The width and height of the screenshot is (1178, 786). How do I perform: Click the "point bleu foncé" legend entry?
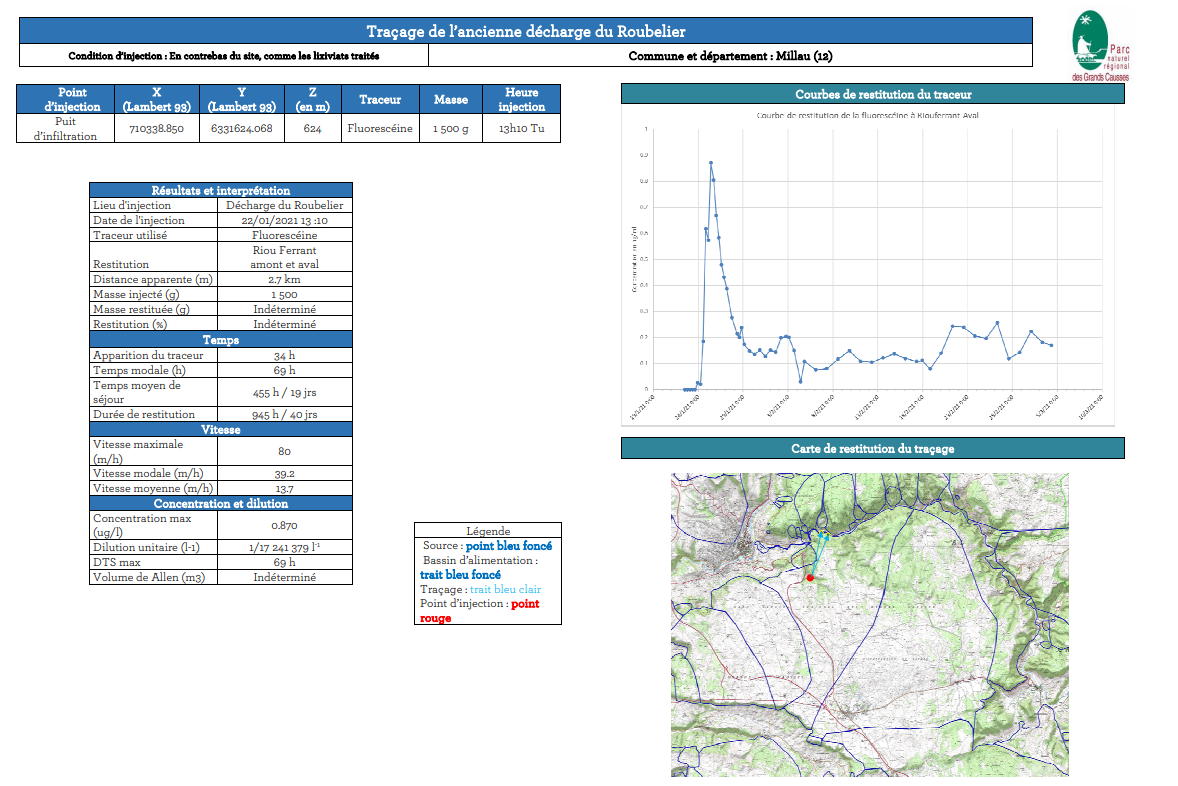point(508,546)
